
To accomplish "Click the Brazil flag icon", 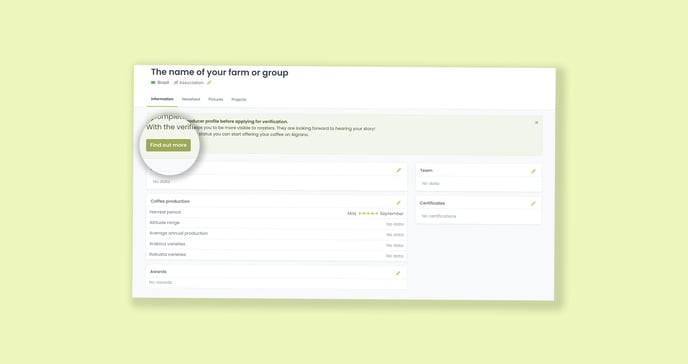I will tap(153, 82).
